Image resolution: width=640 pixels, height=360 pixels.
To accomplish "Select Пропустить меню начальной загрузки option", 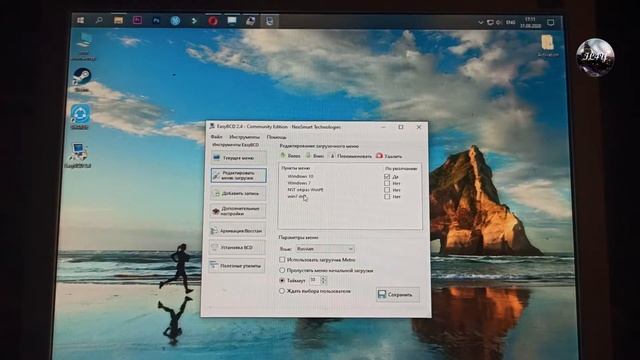I will pyautogui.click(x=282, y=270).
